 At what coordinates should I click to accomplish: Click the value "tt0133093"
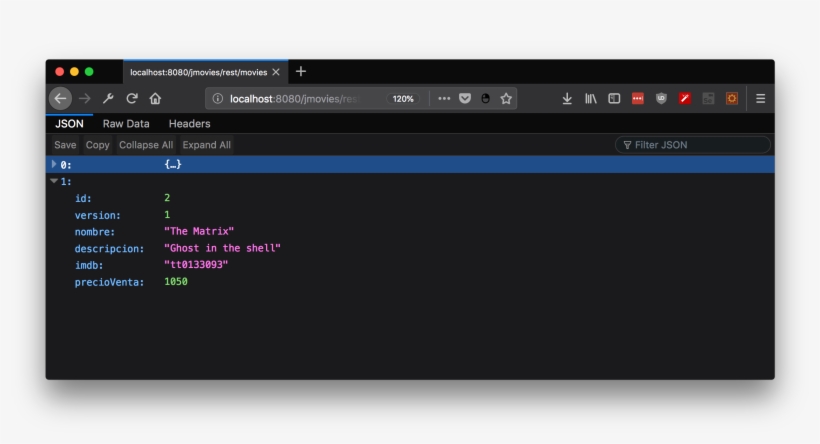pos(196,265)
